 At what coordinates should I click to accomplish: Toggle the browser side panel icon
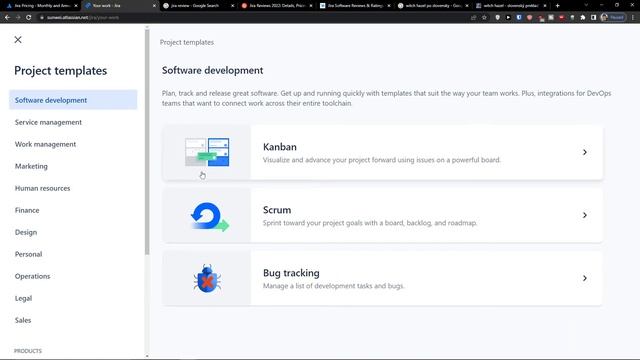coord(593,18)
